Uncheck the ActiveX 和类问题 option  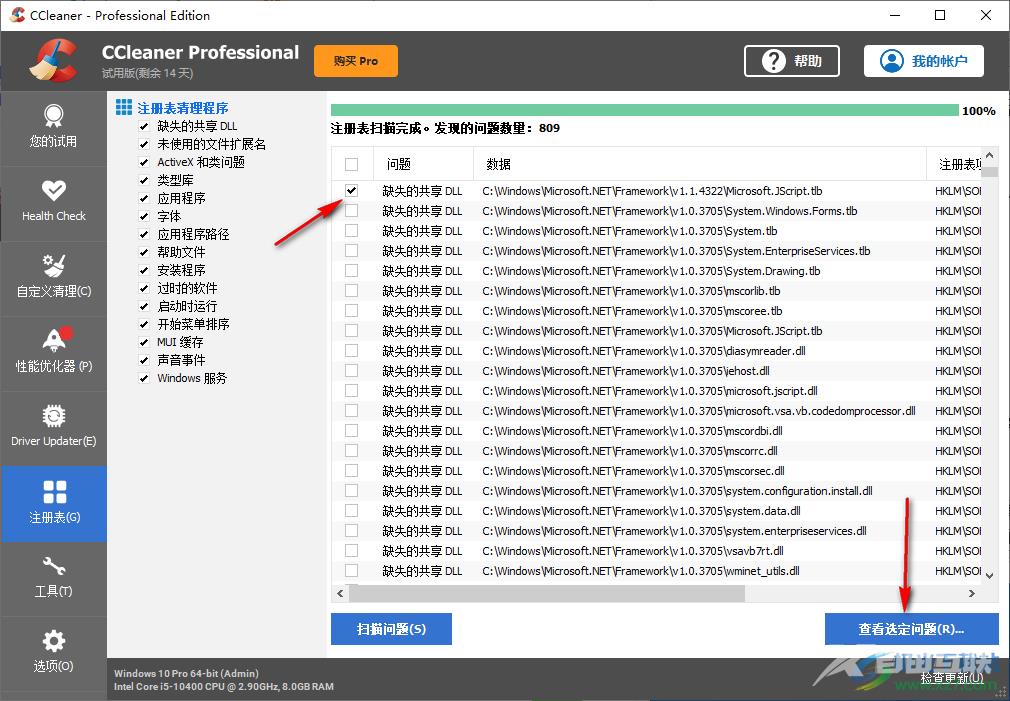pyautogui.click(x=144, y=161)
